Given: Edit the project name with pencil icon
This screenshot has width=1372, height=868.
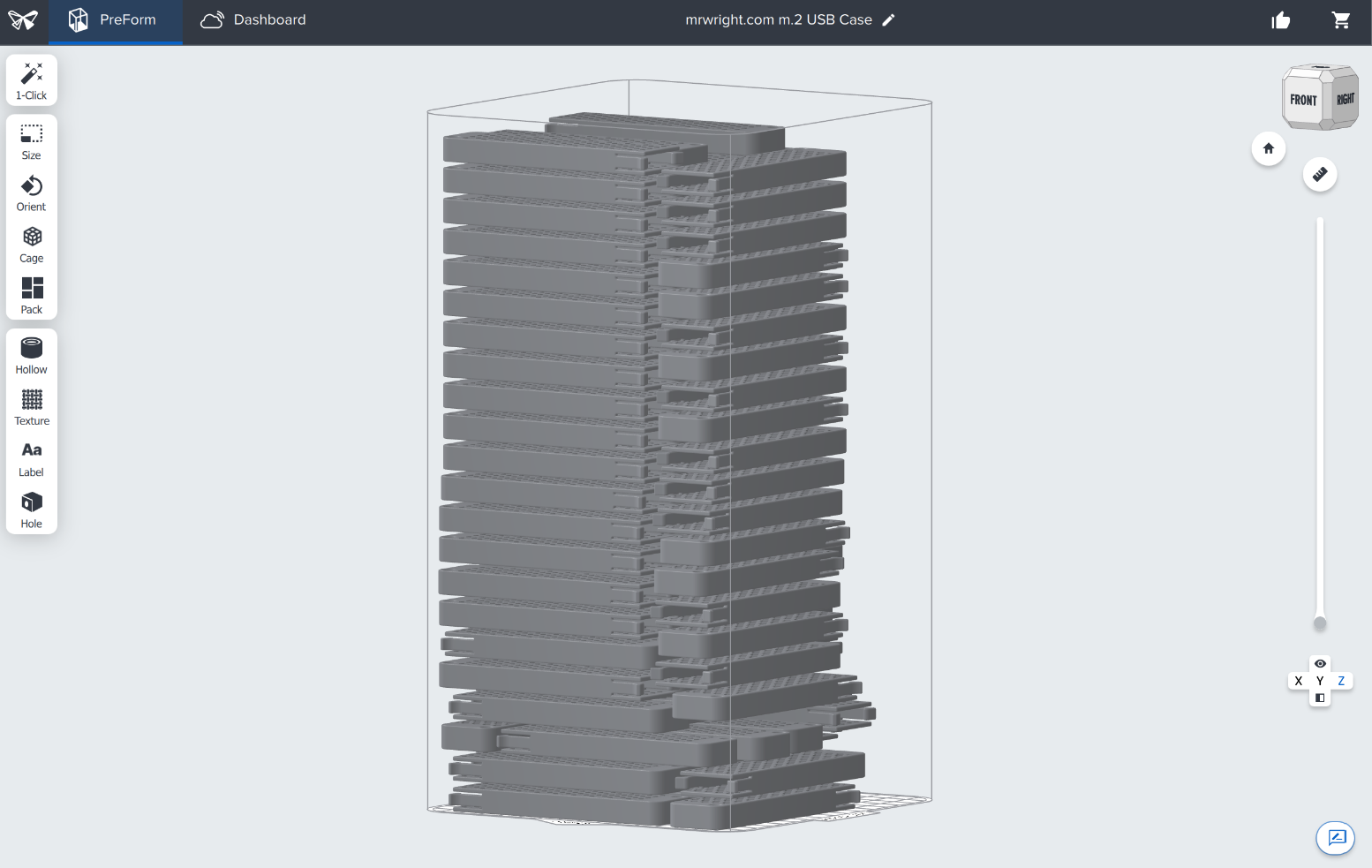Looking at the screenshot, I should [888, 20].
